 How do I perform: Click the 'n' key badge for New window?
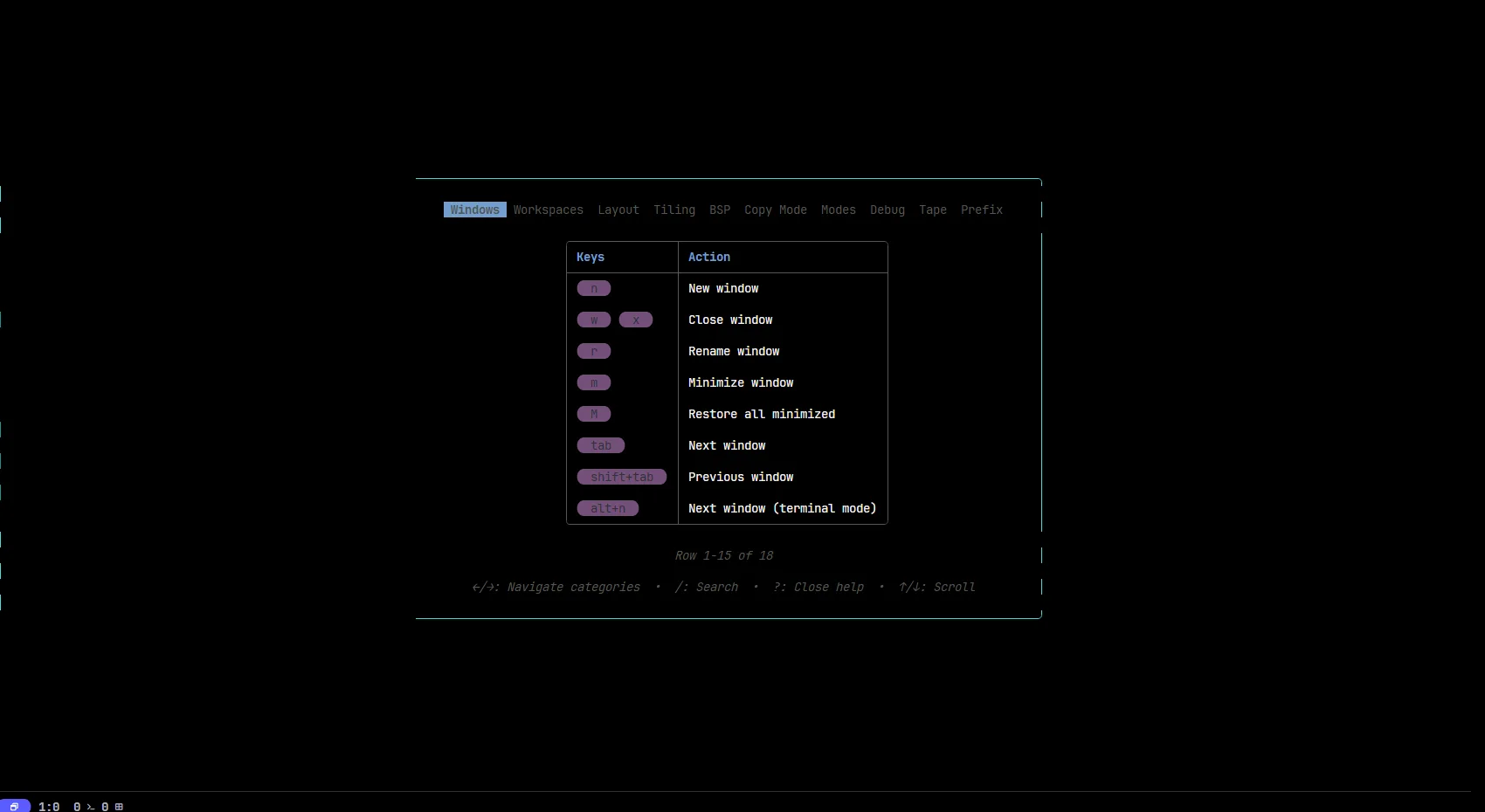(x=594, y=288)
